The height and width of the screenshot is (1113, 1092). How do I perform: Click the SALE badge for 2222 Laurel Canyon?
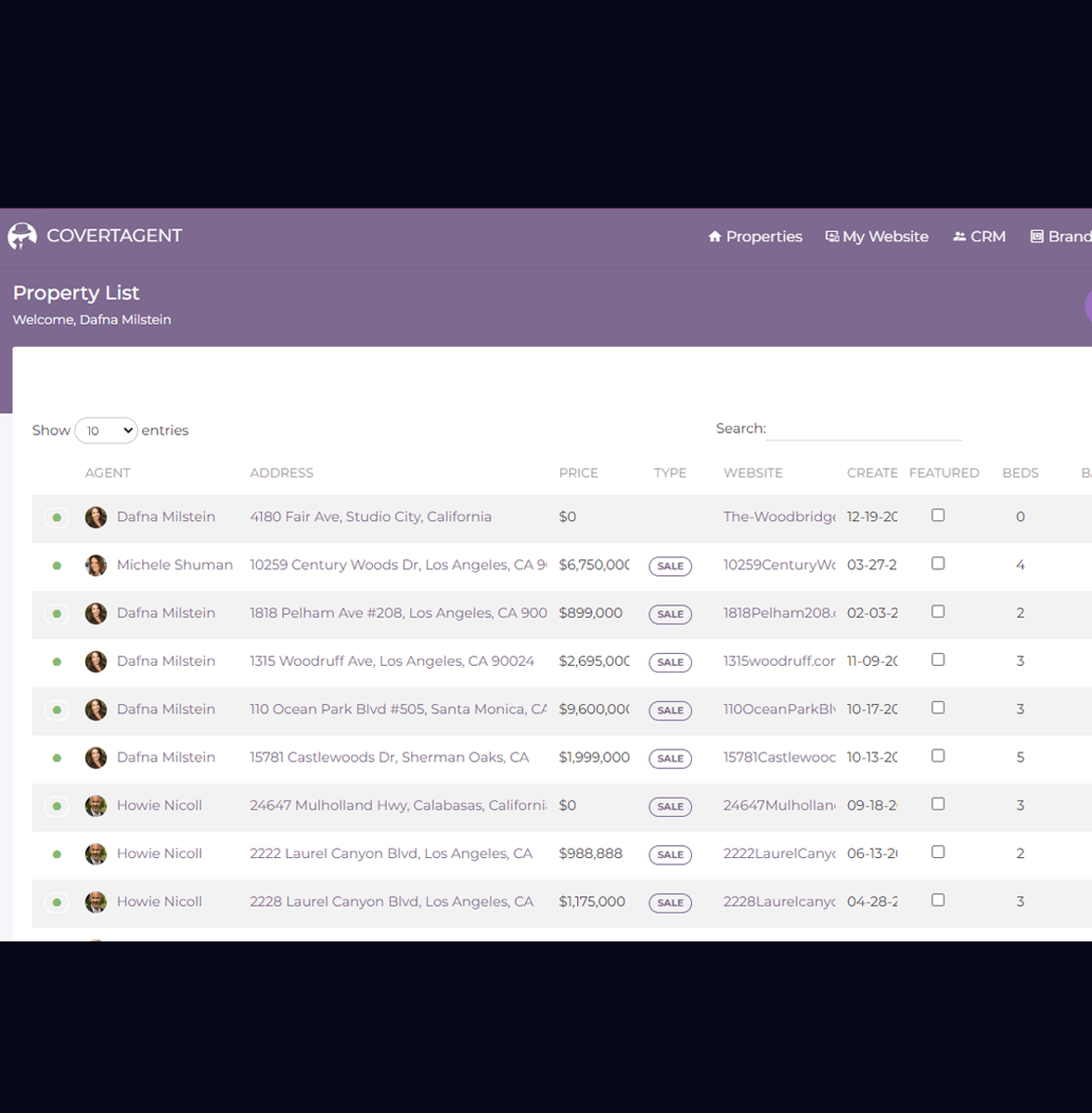[x=670, y=854]
